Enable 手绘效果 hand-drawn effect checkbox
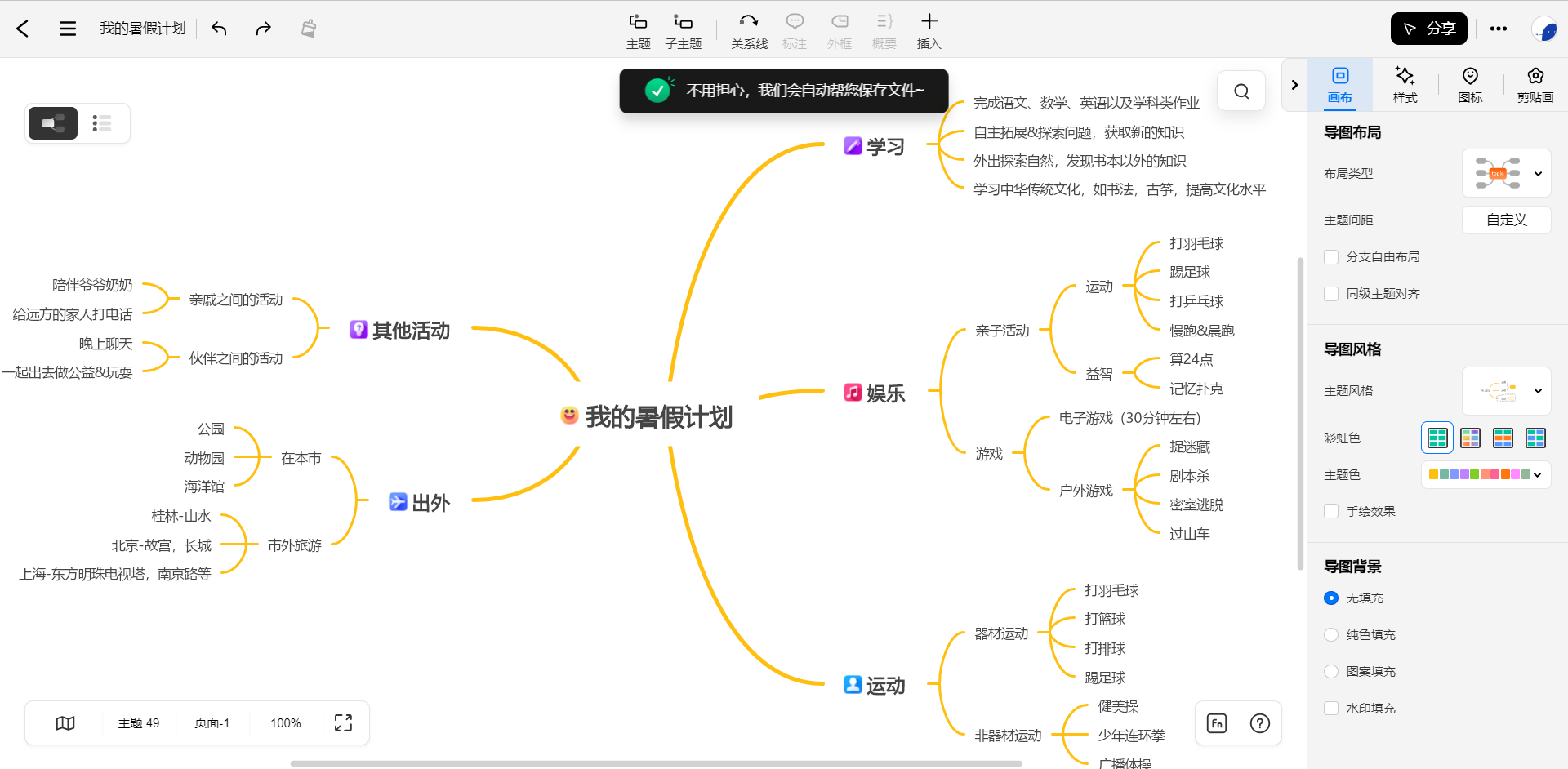Screen dimensions: 1568x769 [1331, 512]
